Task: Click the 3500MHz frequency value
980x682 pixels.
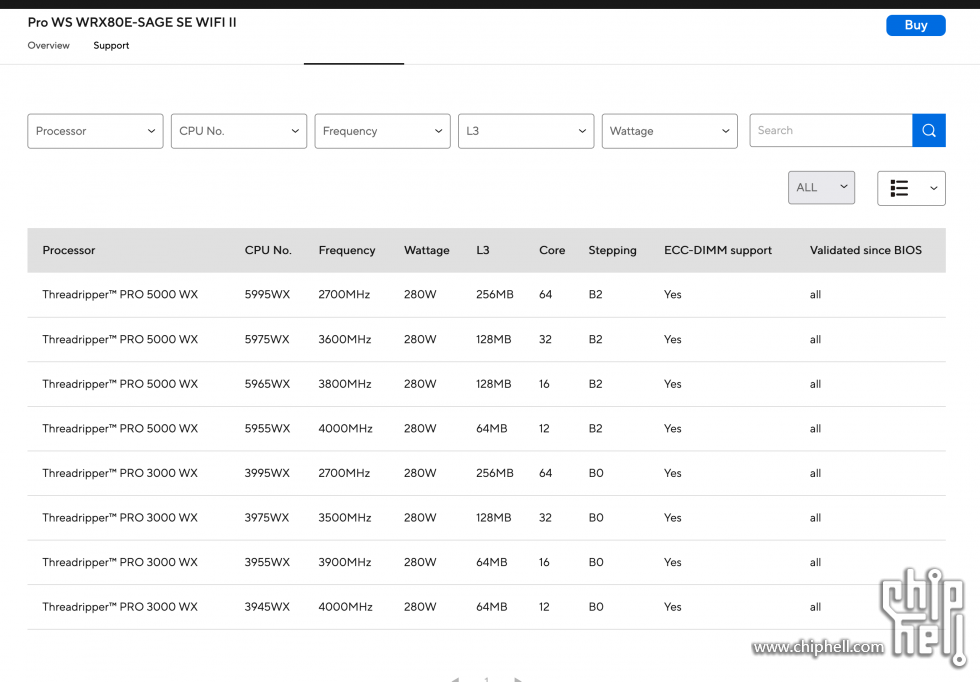Action: click(344, 518)
